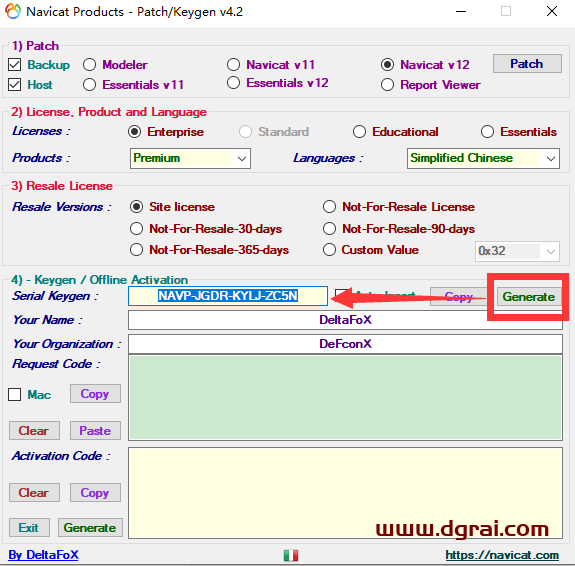The image size is (575, 566).
Task: Click inside the green Request Code box
Action: click(345, 398)
